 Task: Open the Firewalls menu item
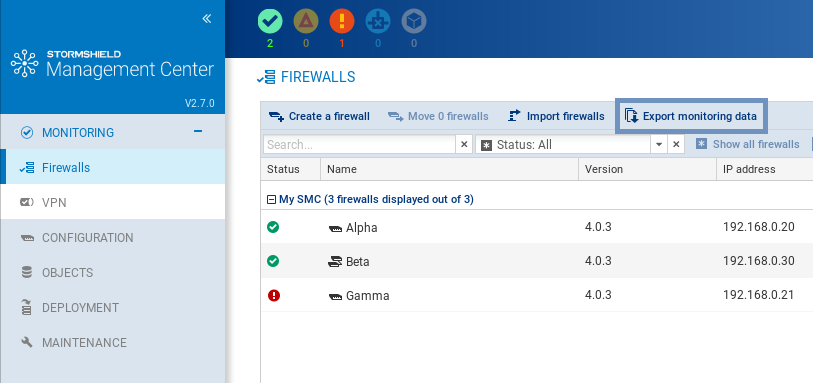point(113,167)
